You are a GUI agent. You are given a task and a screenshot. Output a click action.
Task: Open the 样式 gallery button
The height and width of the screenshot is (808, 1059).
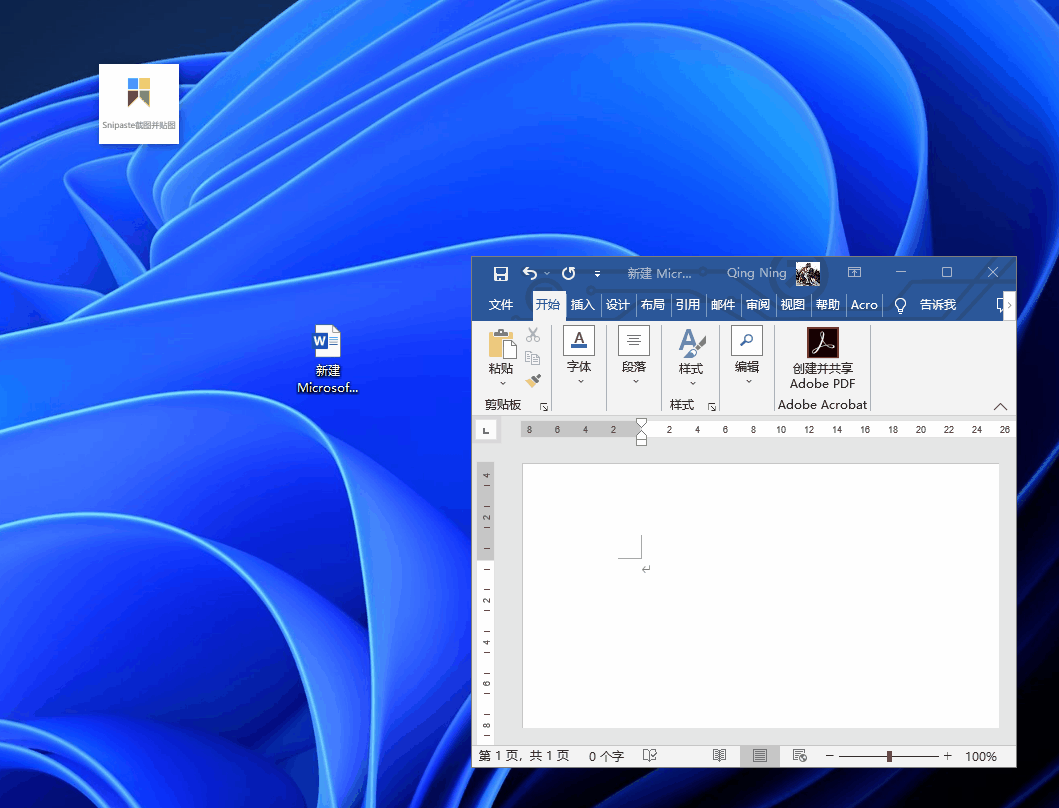(691, 357)
